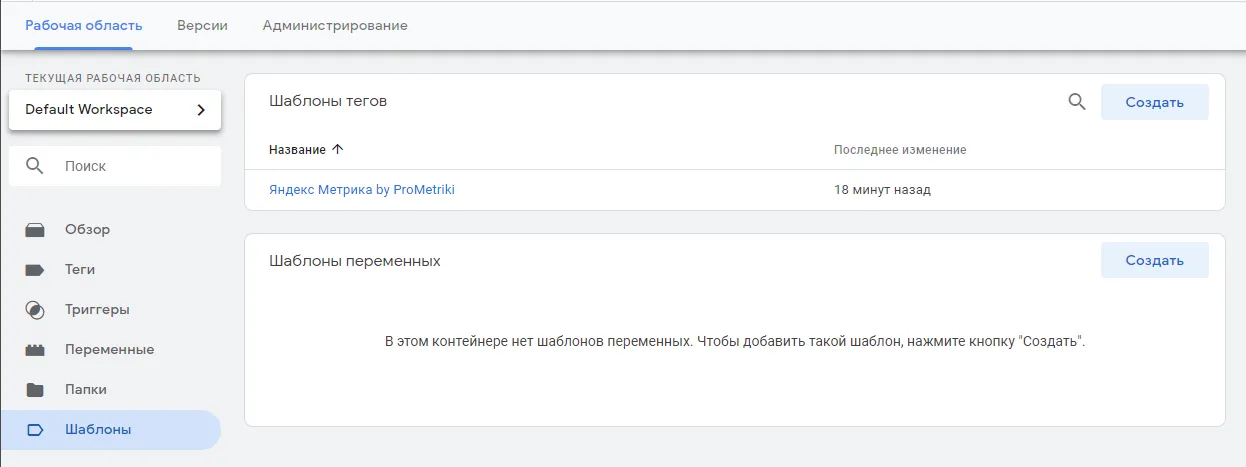
Task: Expand the Default Workspace chevron
Action: pos(200,110)
